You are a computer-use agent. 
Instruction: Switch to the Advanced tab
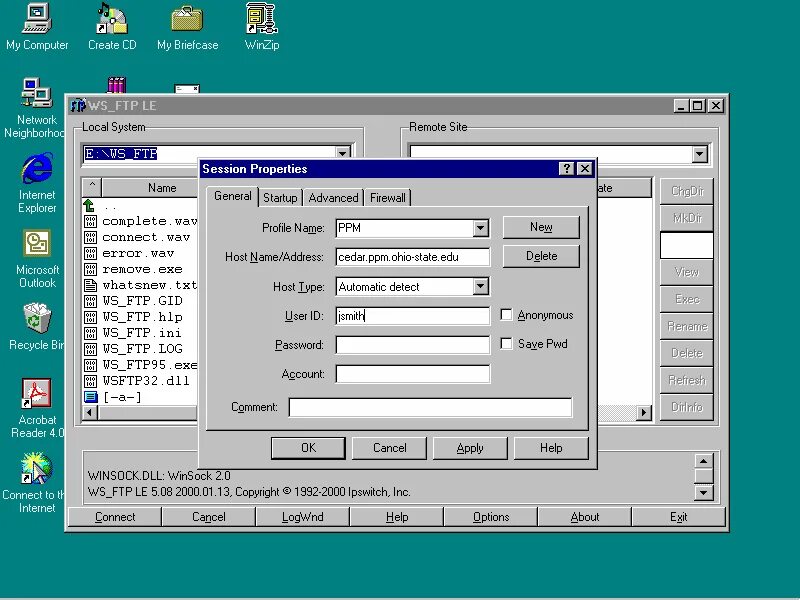click(x=333, y=198)
